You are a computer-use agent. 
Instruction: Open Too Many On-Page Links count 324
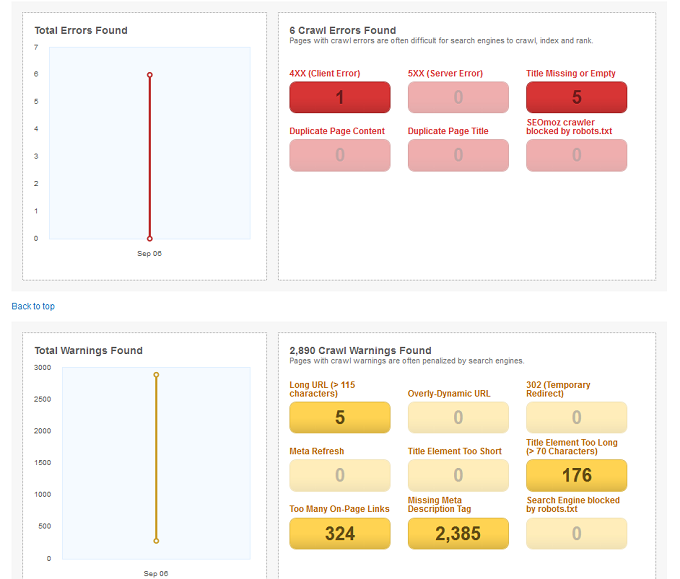pos(340,533)
